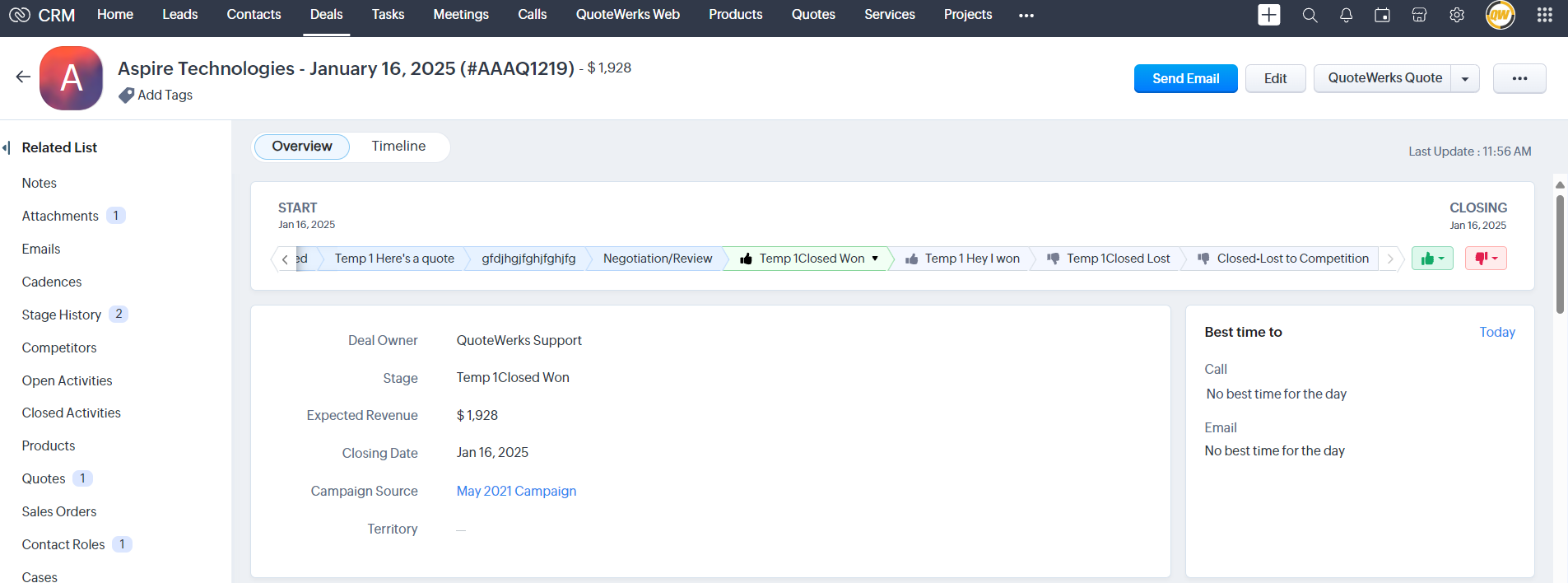Open the notifications bell

[x=1346, y=15]
